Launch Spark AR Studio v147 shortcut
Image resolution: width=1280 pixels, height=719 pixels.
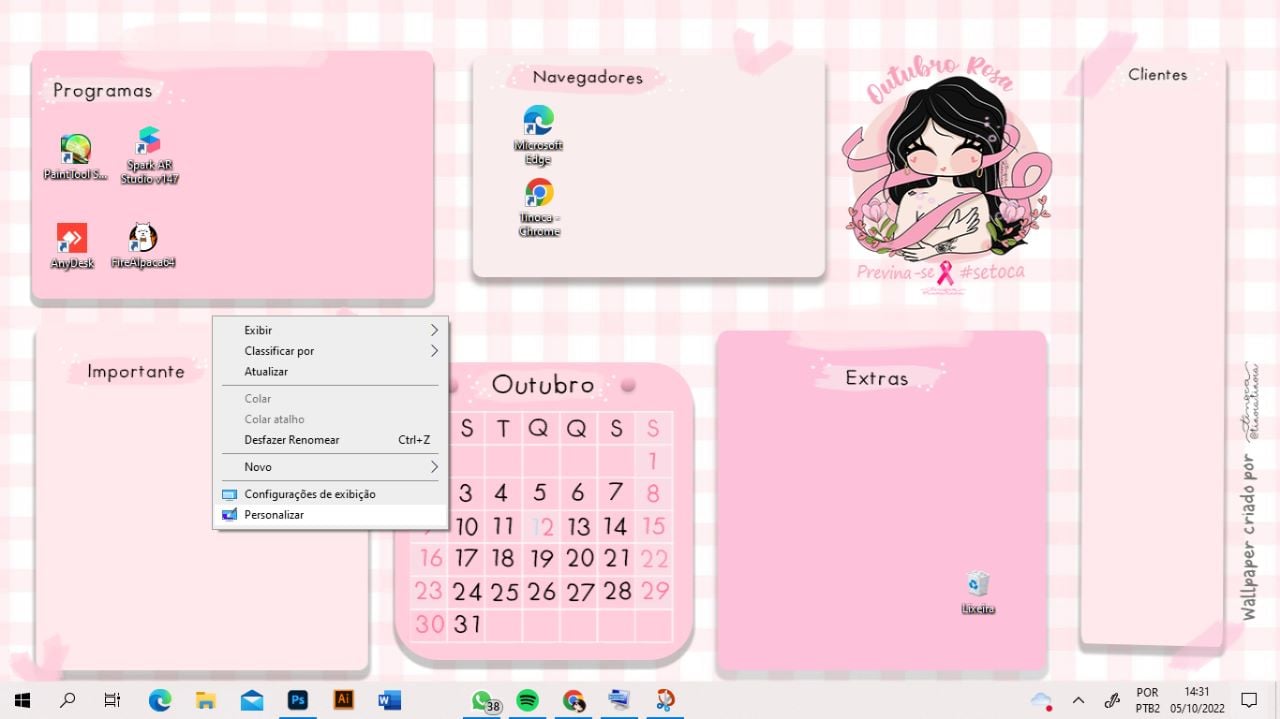(148, 140)
